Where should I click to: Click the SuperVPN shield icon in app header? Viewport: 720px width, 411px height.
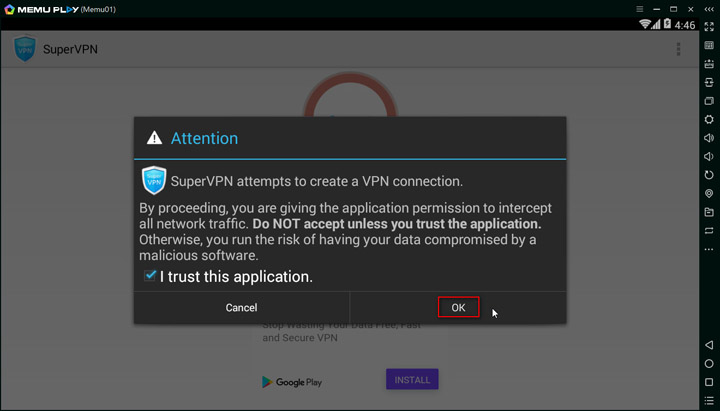click(25, 48)
